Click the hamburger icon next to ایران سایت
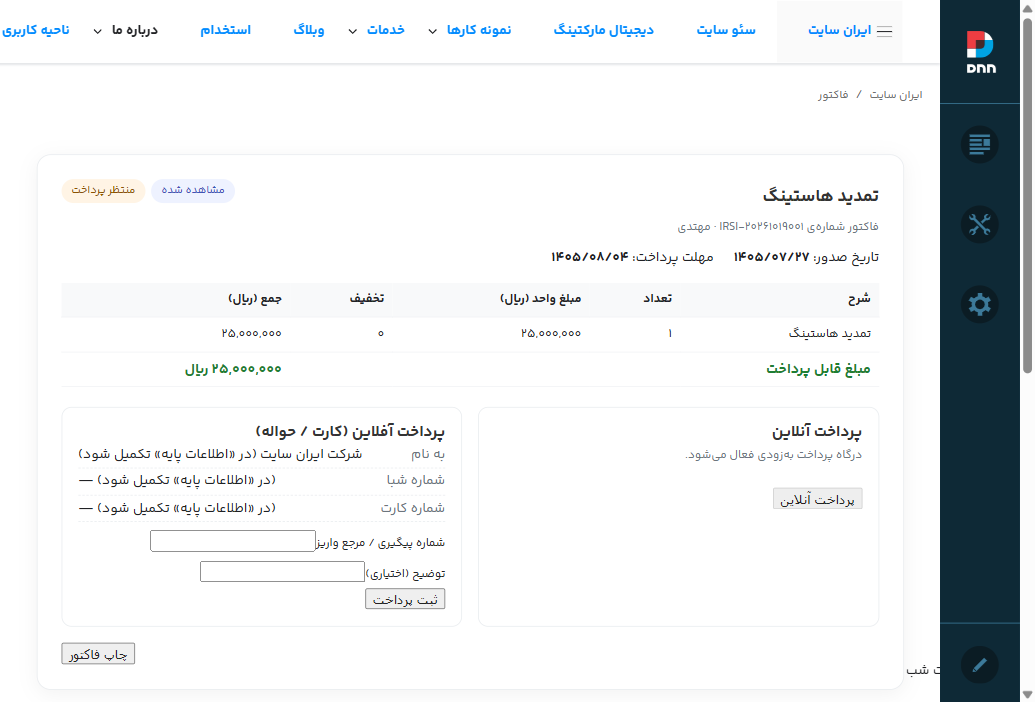 pyautogui.click(x=885, y=31)
